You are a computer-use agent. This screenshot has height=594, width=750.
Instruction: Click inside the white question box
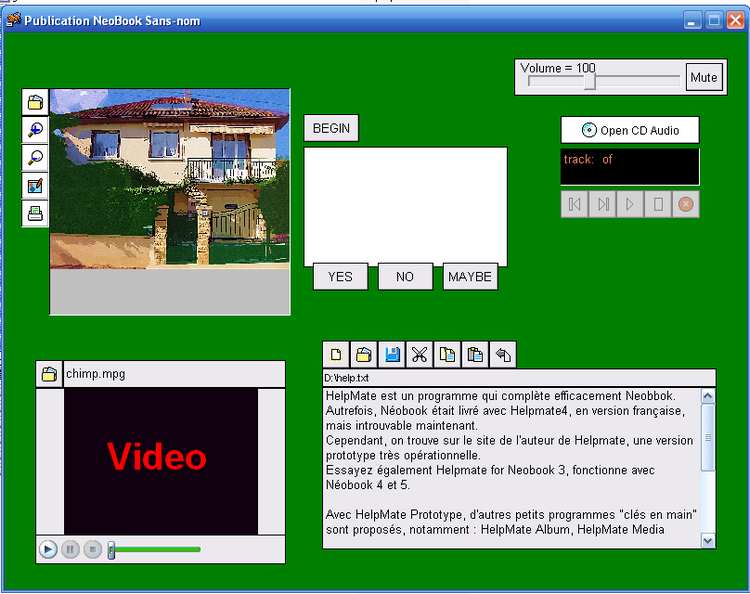pyautogui.click(x=406, y=206)
